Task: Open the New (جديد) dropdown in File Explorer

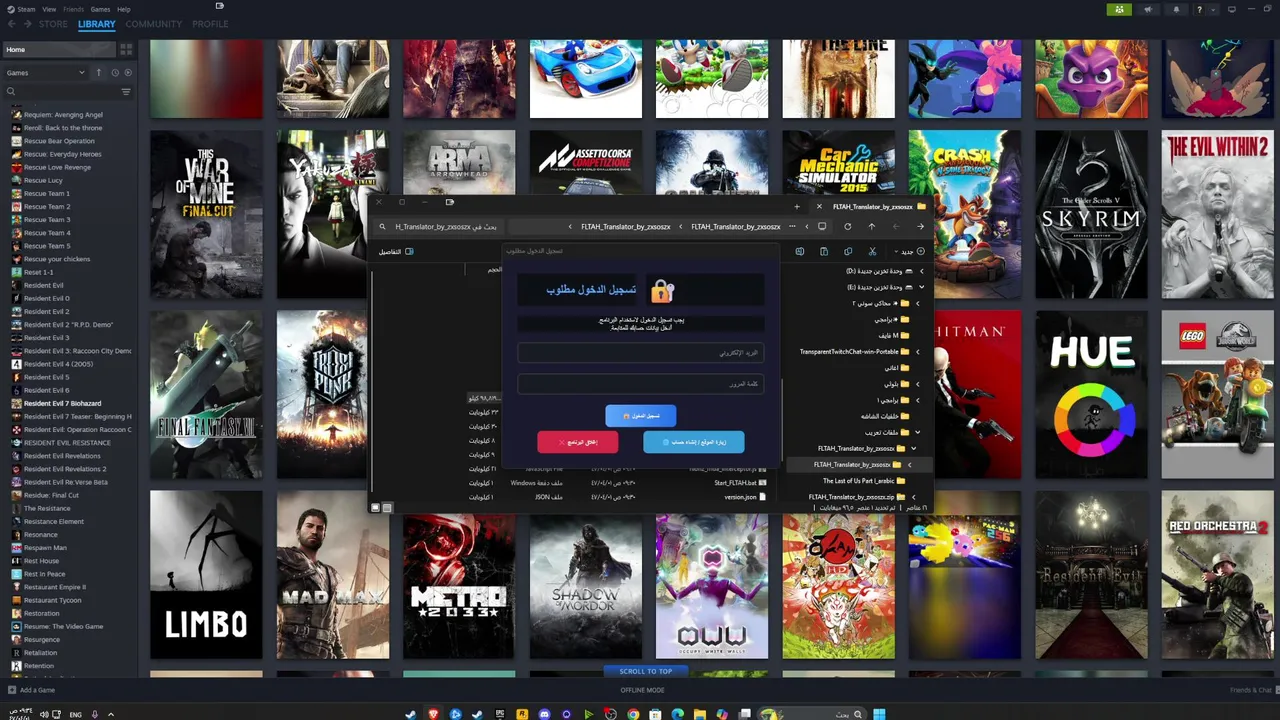Action: click(908, 251)
